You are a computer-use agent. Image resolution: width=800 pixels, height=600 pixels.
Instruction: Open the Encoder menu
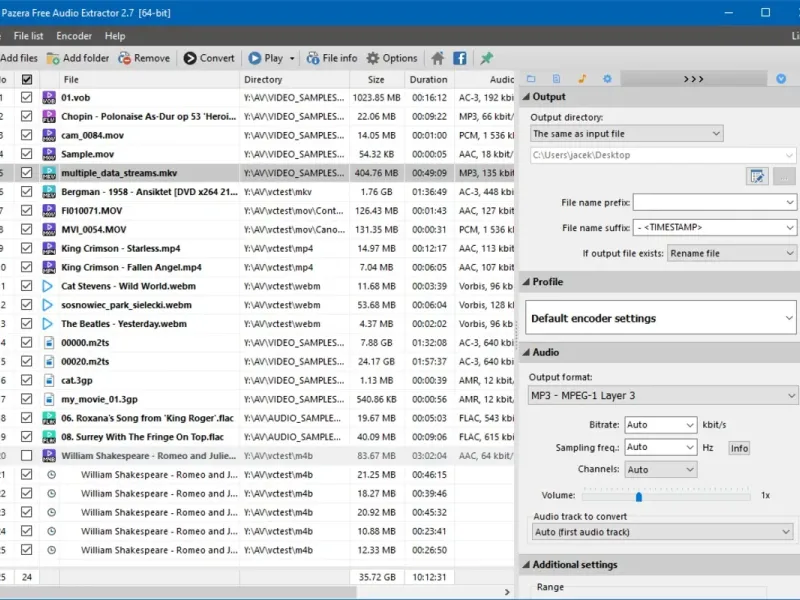point(74,36)
